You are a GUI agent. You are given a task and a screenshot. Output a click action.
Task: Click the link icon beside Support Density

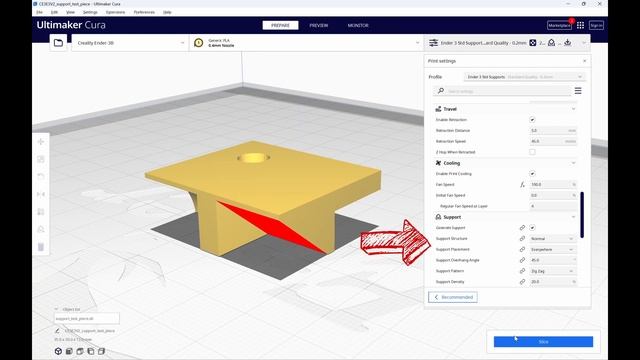[x=522, y=282]
